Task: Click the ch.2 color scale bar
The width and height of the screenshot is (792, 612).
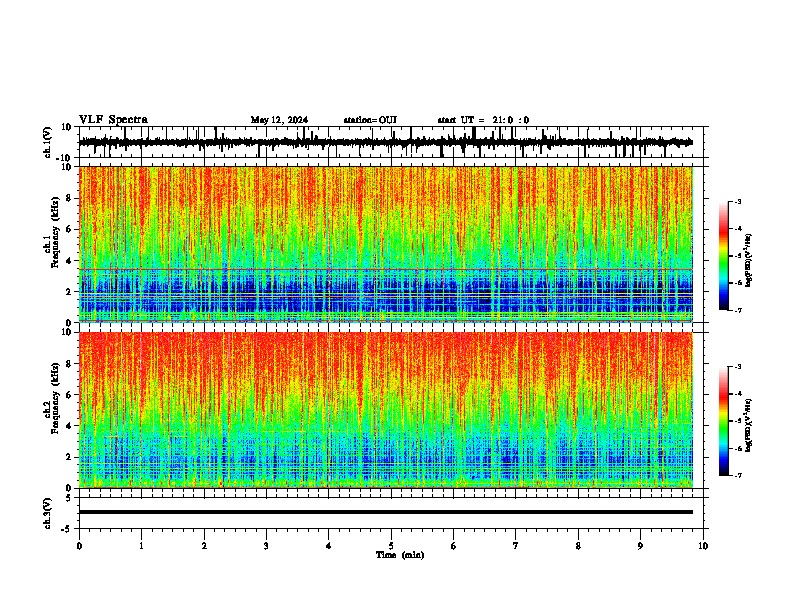Action: click(x=724, y=421)
